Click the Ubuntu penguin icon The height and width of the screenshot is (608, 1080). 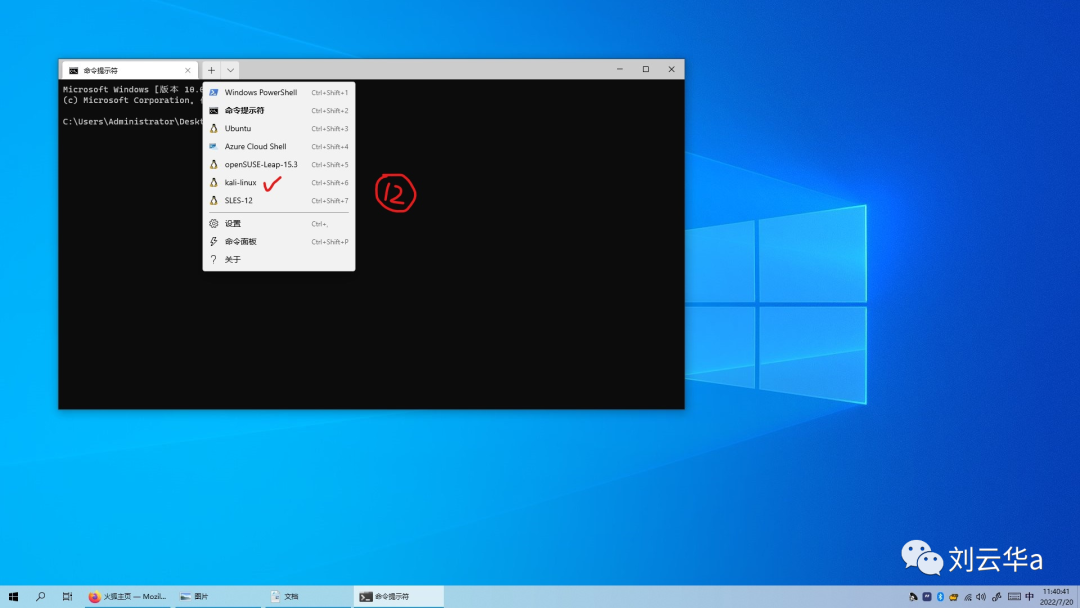click(x=214, y=128)
